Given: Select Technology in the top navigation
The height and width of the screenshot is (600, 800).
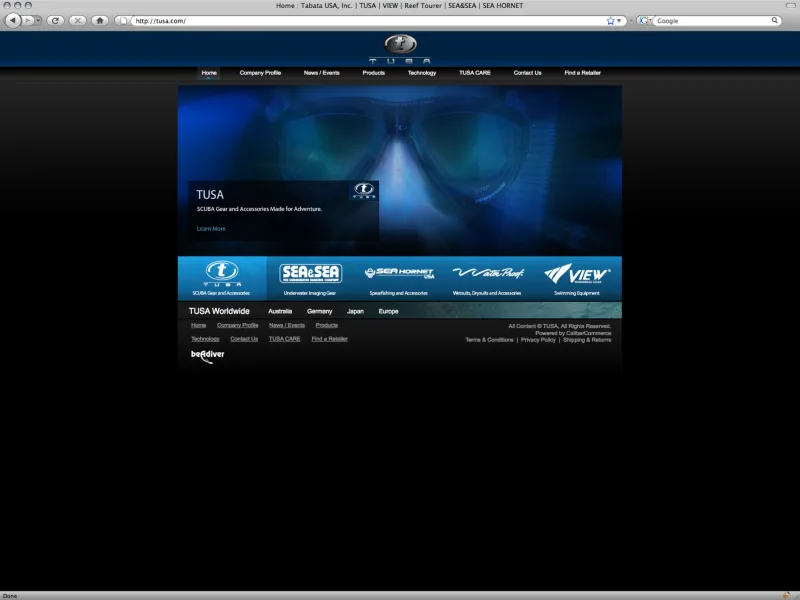Looking at the screenshot, I should pyautogui.click(x=421, y=73).
